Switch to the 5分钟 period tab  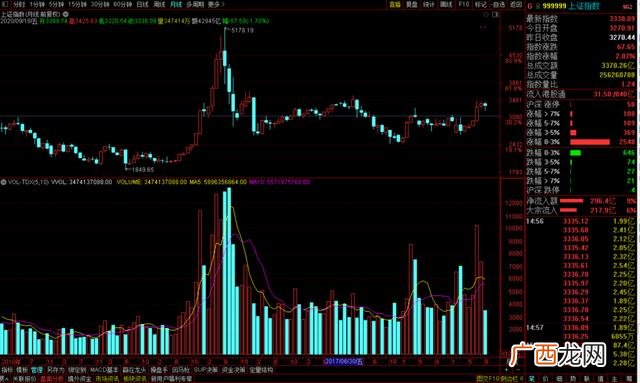(56, 4)
